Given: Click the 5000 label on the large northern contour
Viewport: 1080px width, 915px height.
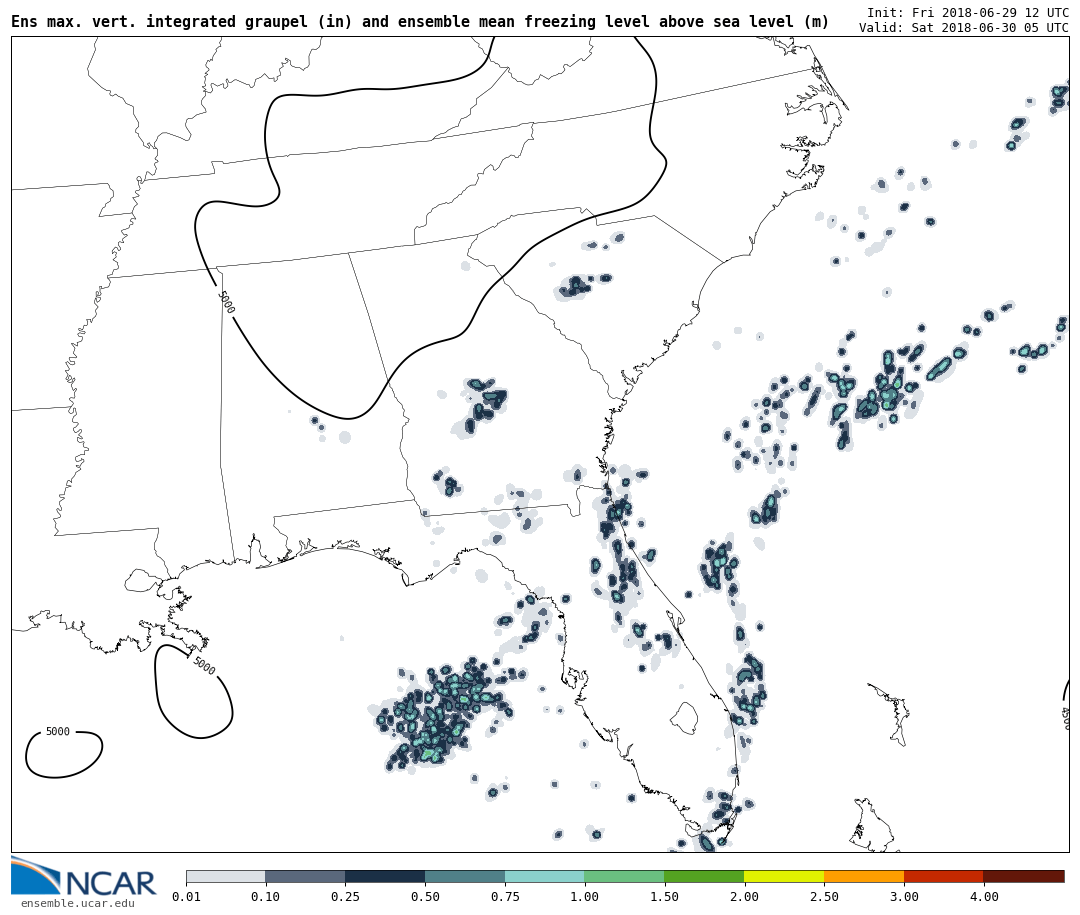Looking at the screenshot, I should click(226, 302).
